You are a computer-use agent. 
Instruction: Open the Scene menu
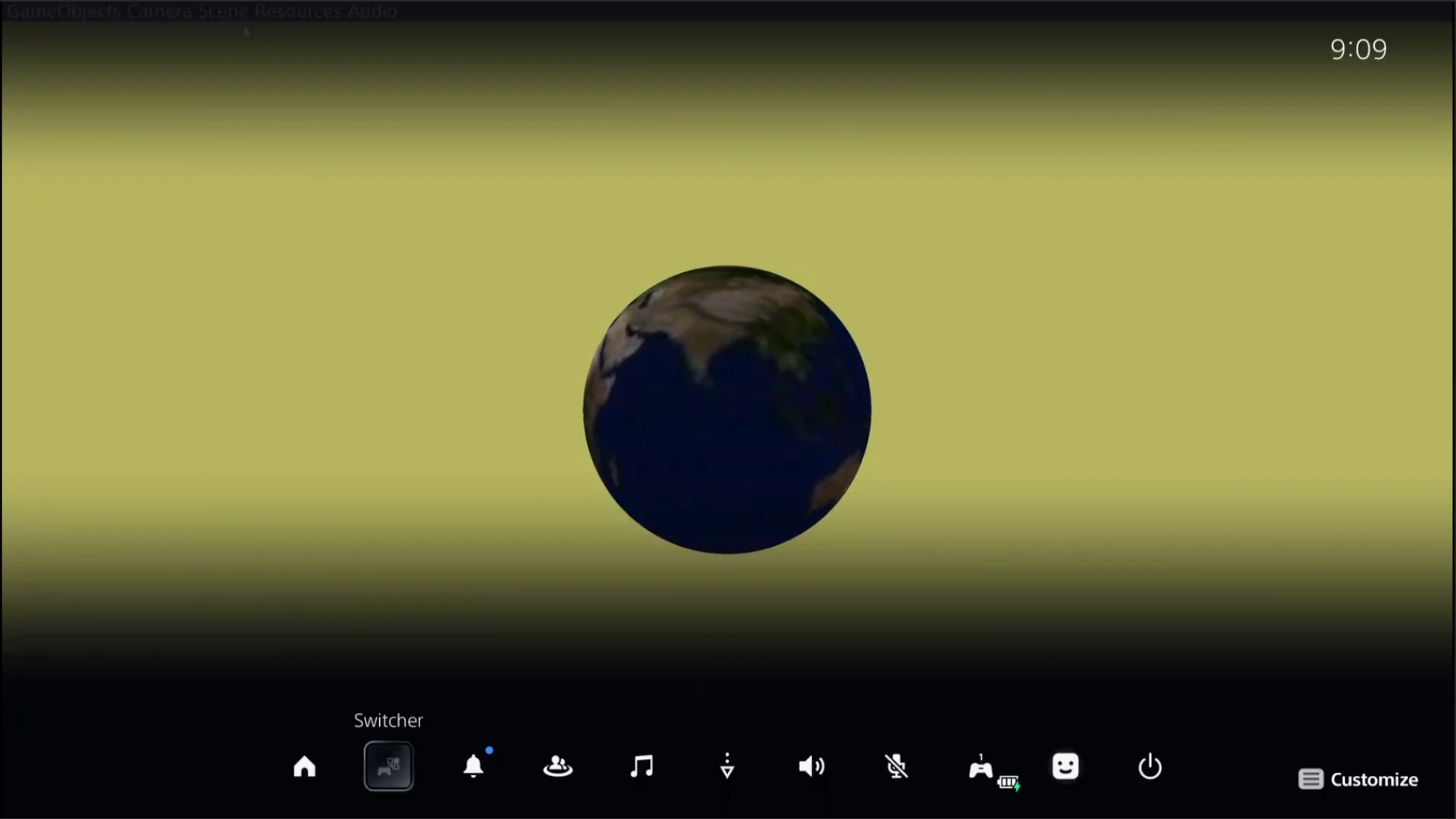coord(224,11)
